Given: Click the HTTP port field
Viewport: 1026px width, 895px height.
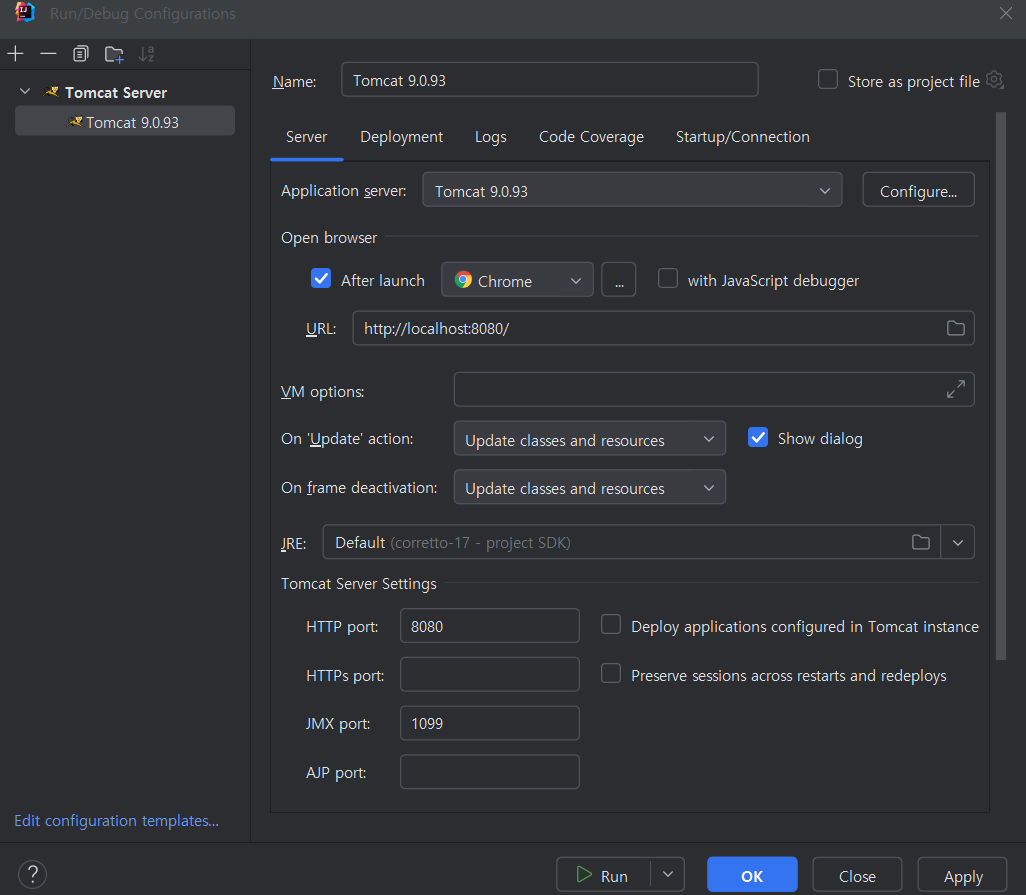Looking at the screenshot, I should [489, 625].
